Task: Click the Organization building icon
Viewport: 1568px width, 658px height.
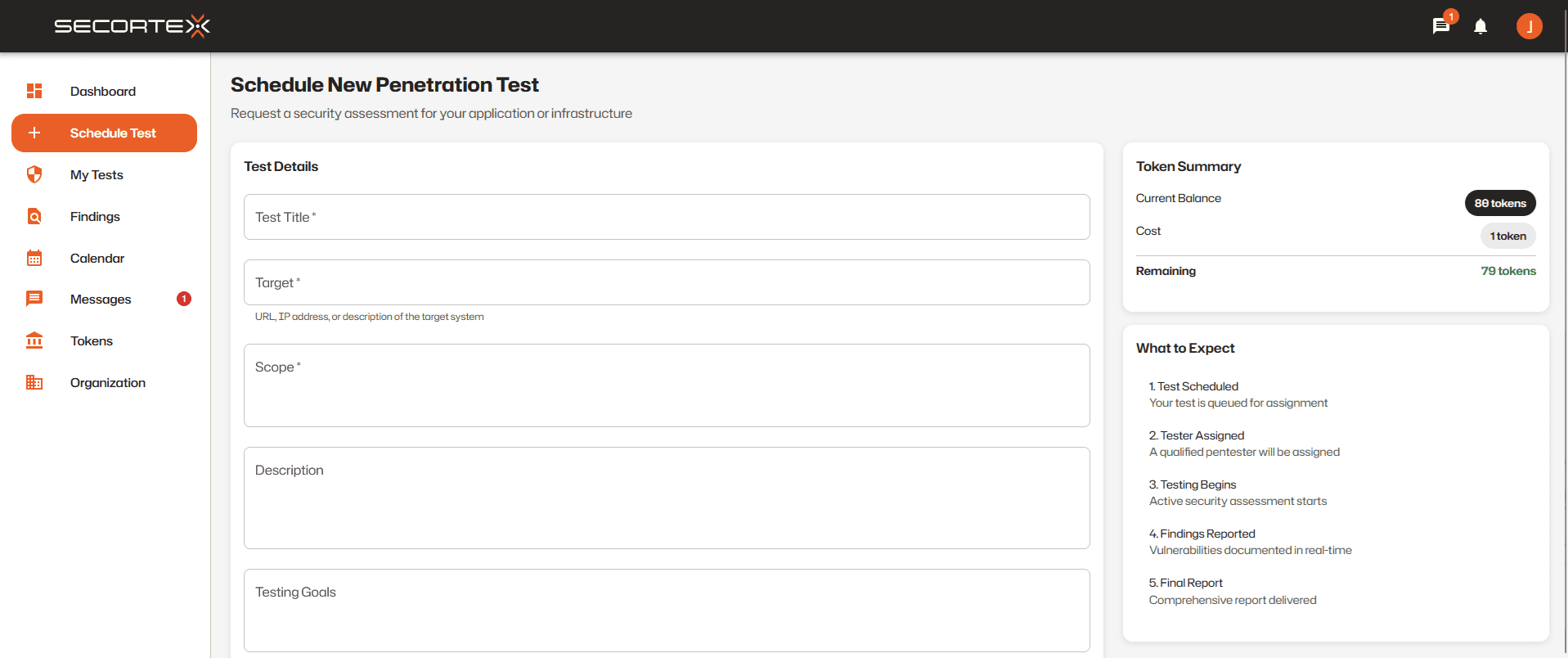Action: pyautogui.click(x=34, y=382)
